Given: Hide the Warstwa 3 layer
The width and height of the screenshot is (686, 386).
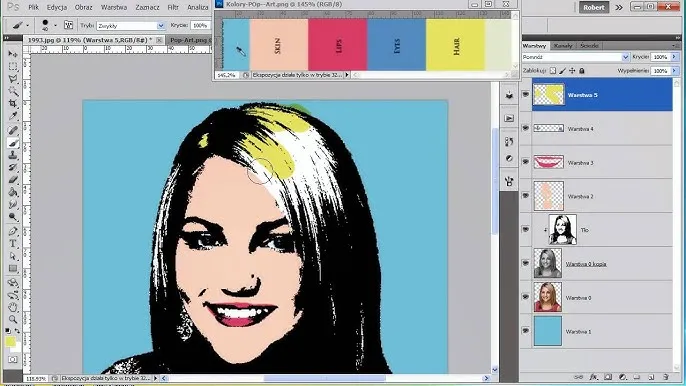Looking at the screenshot, I should pyautogui.click(x=525, y=162).
